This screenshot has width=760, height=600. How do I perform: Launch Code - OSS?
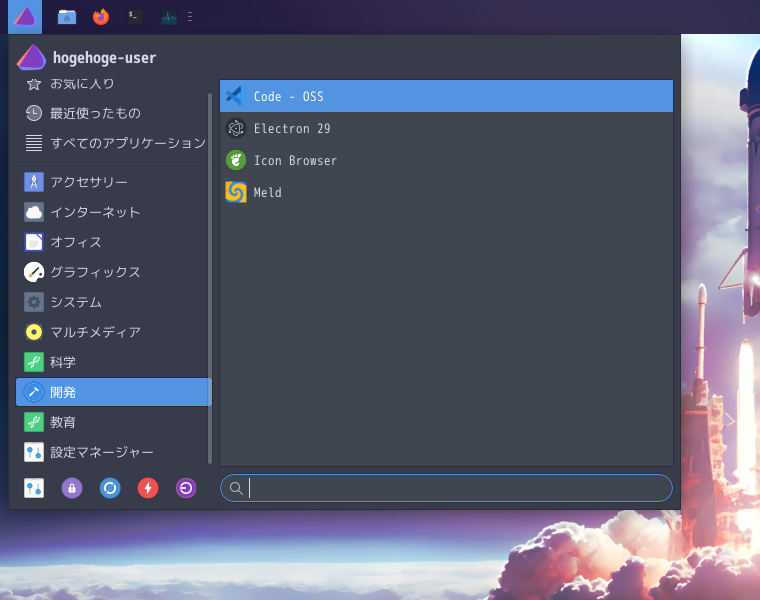446,96
